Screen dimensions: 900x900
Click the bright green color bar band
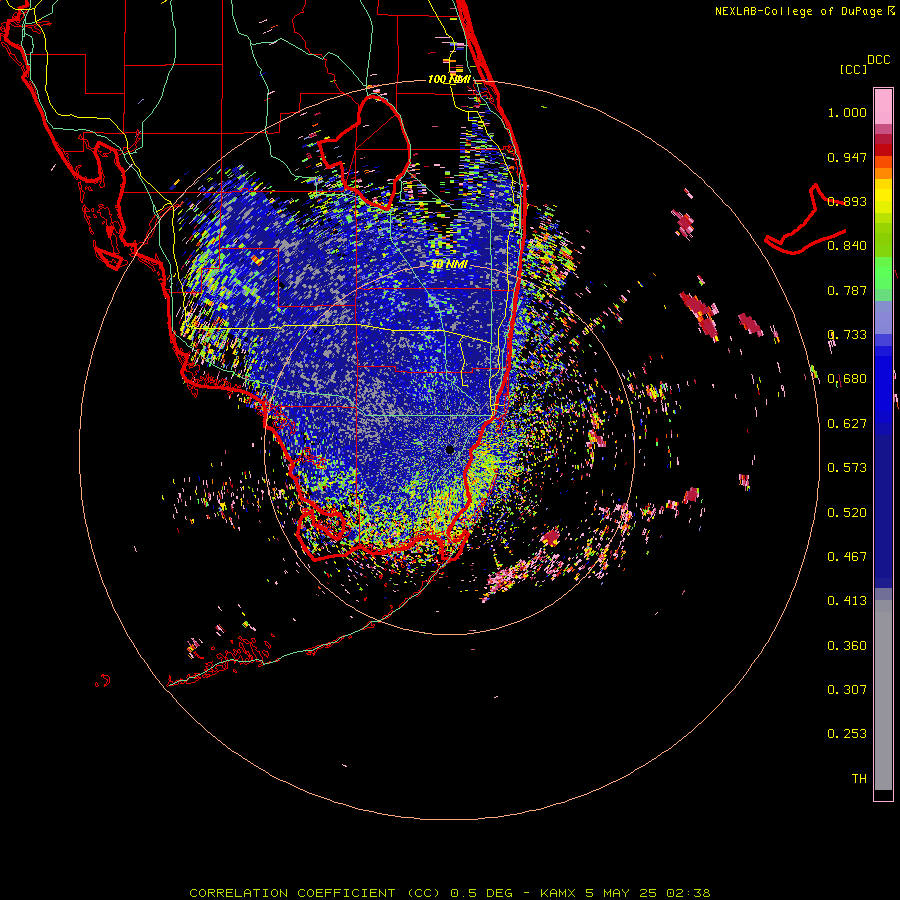coord(883,273)
